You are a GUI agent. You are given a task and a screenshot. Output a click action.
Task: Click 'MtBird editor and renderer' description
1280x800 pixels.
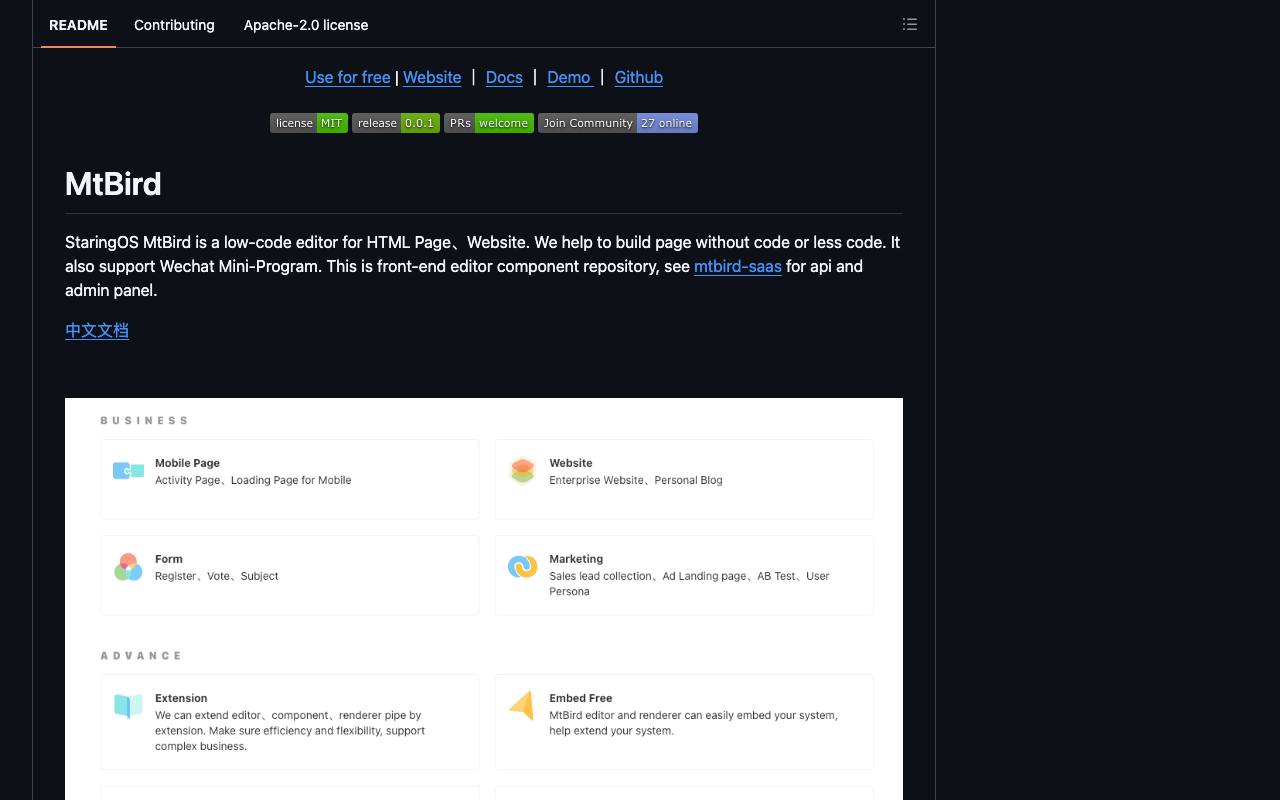tap(693, 723)
